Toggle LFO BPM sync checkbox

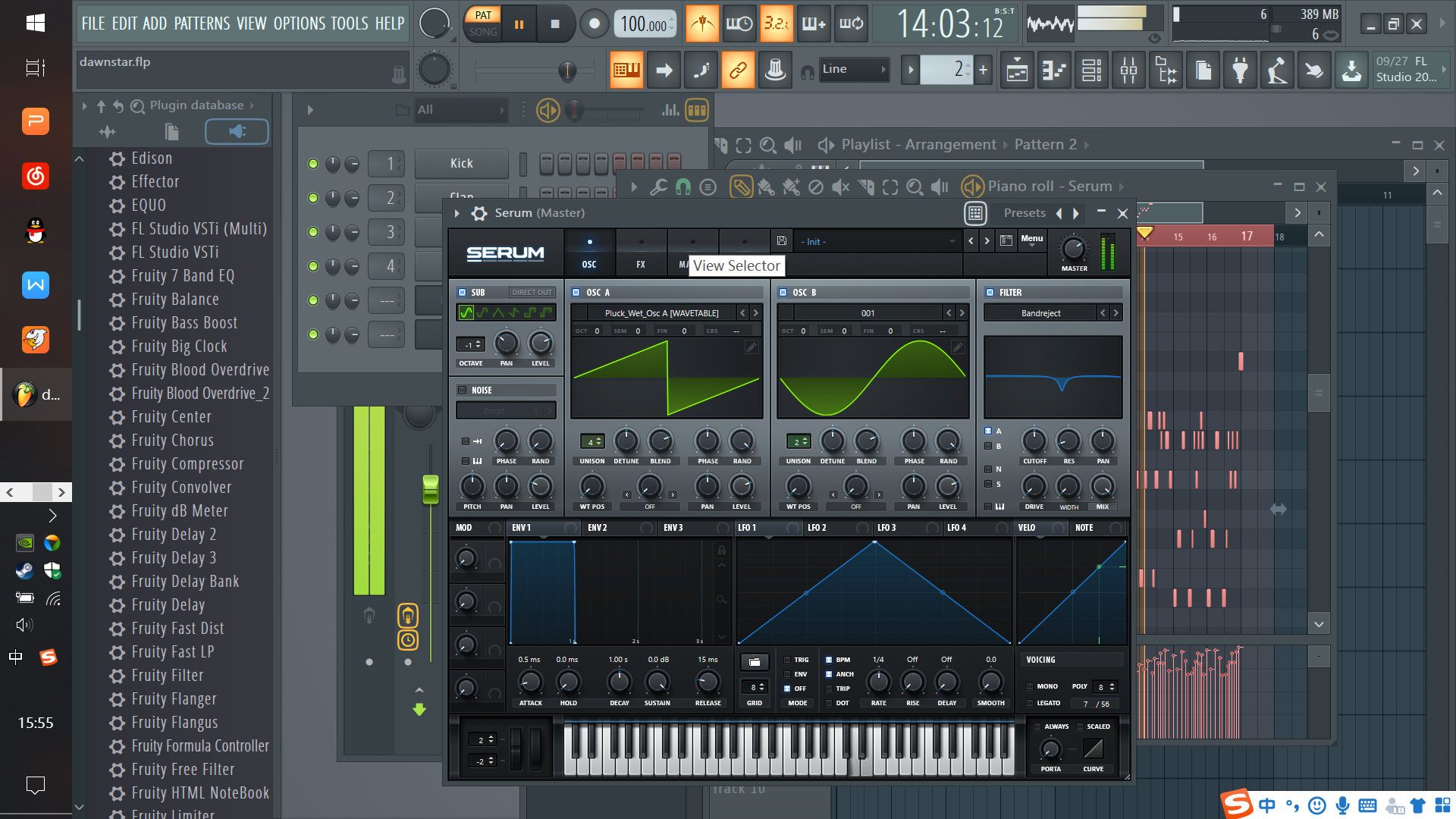pyautogui.click(x=828, y=660)
